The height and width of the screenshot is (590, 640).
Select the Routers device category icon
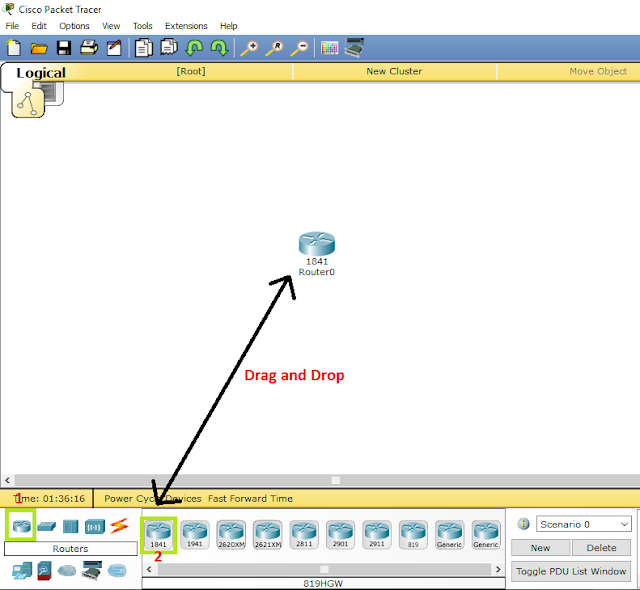point(21,526)
